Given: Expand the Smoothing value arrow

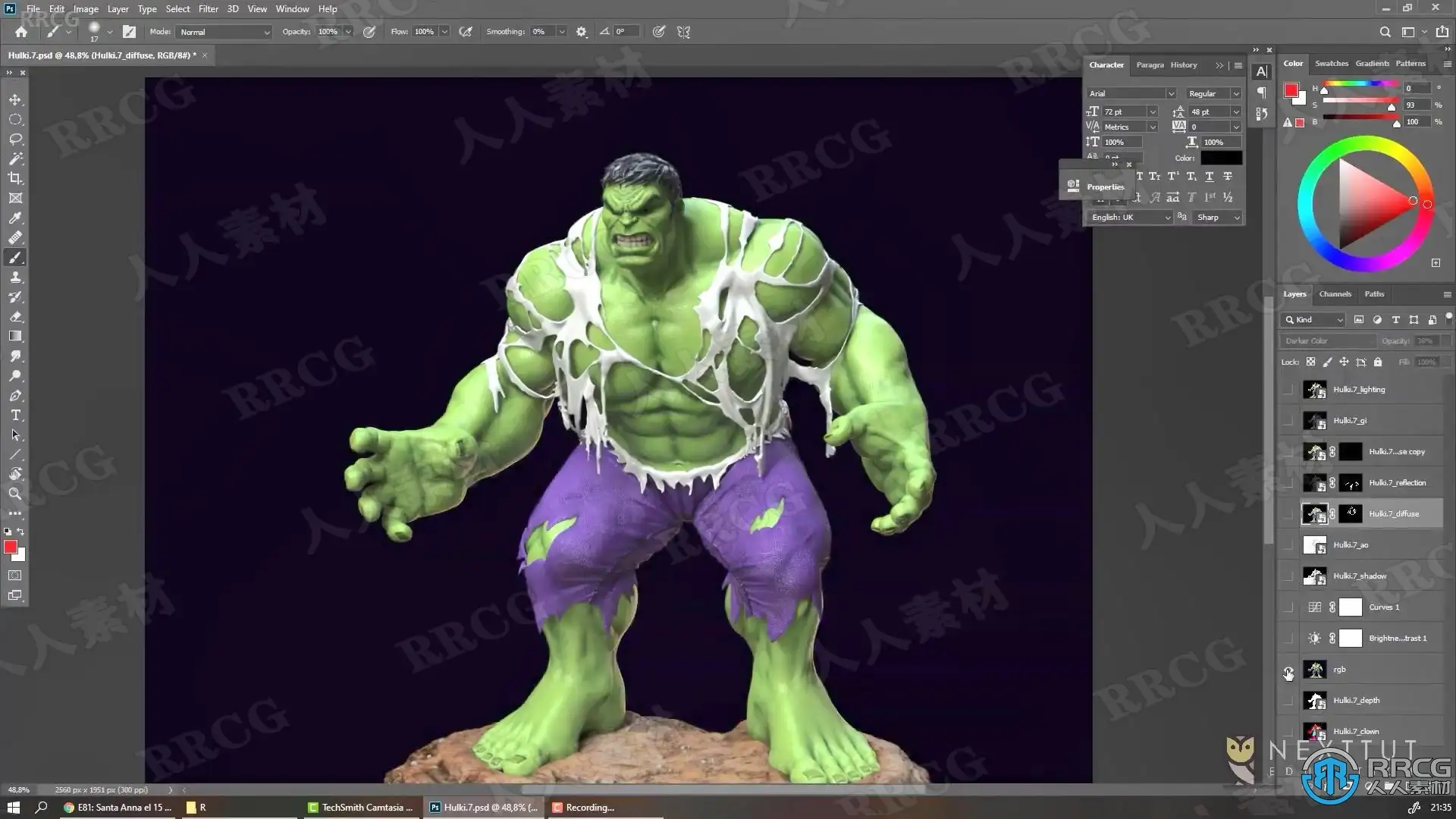Looking at the screenshot, I should tap(562, 32).
